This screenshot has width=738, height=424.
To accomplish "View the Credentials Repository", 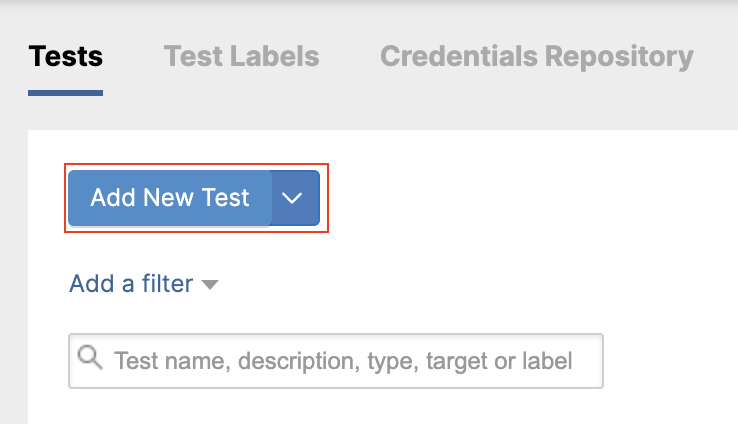I will [x=536, y=56].
